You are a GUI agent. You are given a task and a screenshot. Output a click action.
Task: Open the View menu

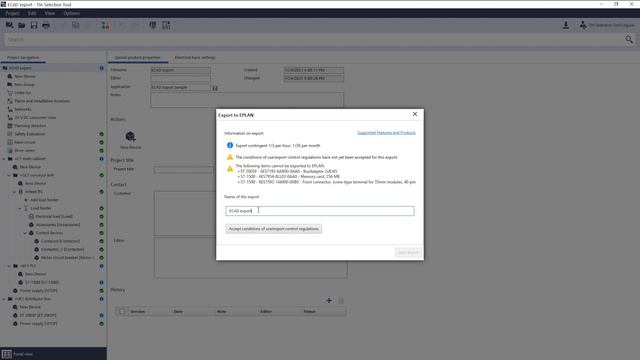pyautogui.click(x=50, y=13)
